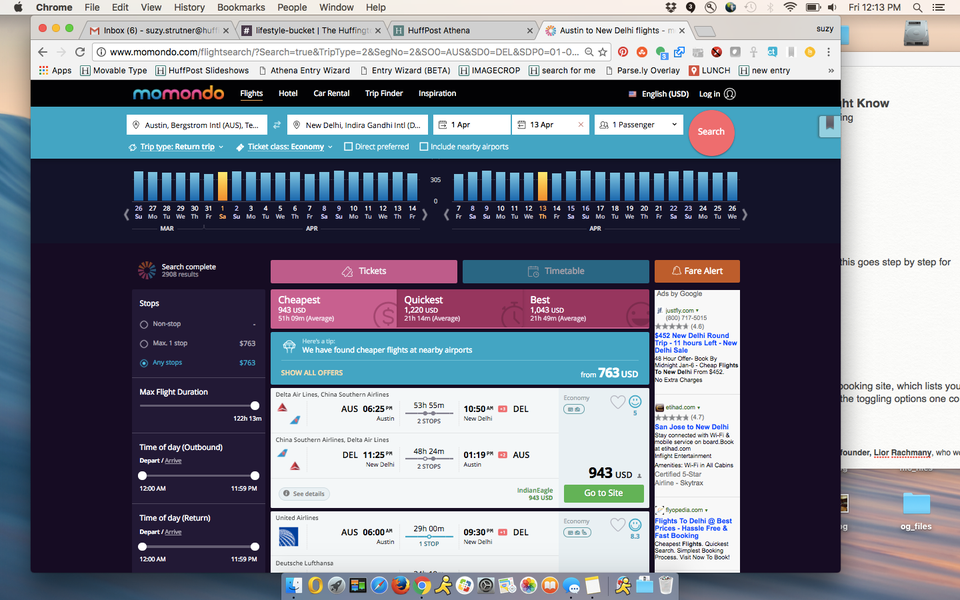The width and height of the screenshot is (960, 600).
Task: Click Log in link
Action: pyautogui.click(x=710, y=94)
